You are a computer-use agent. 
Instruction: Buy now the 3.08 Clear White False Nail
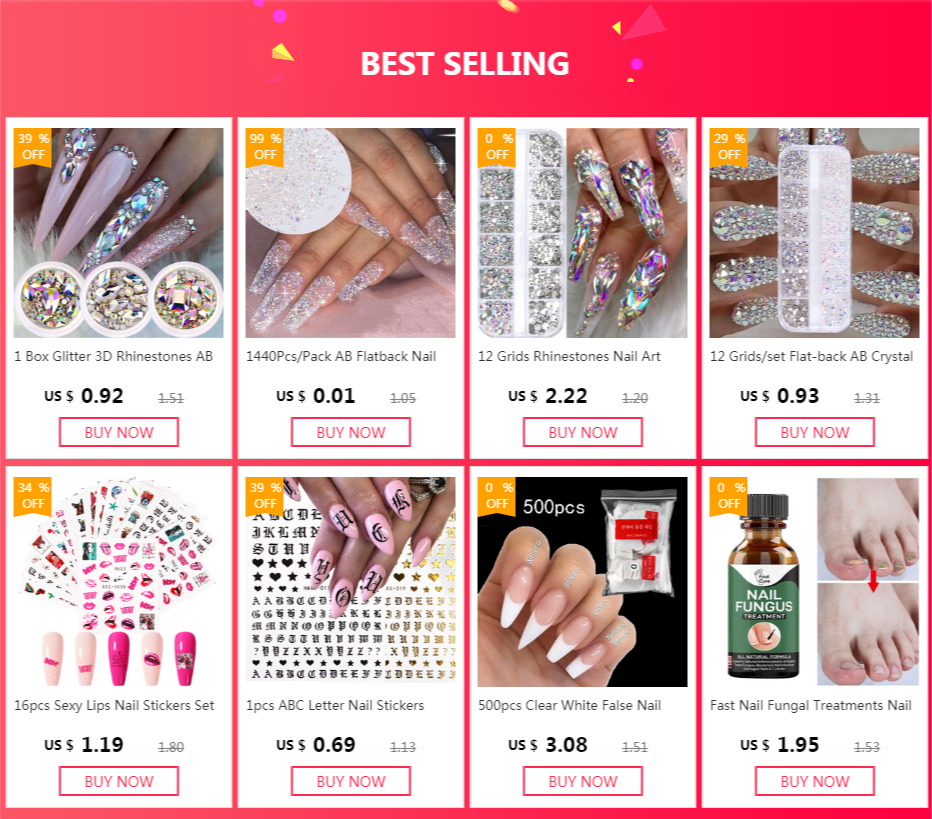(x=582, y=781)
